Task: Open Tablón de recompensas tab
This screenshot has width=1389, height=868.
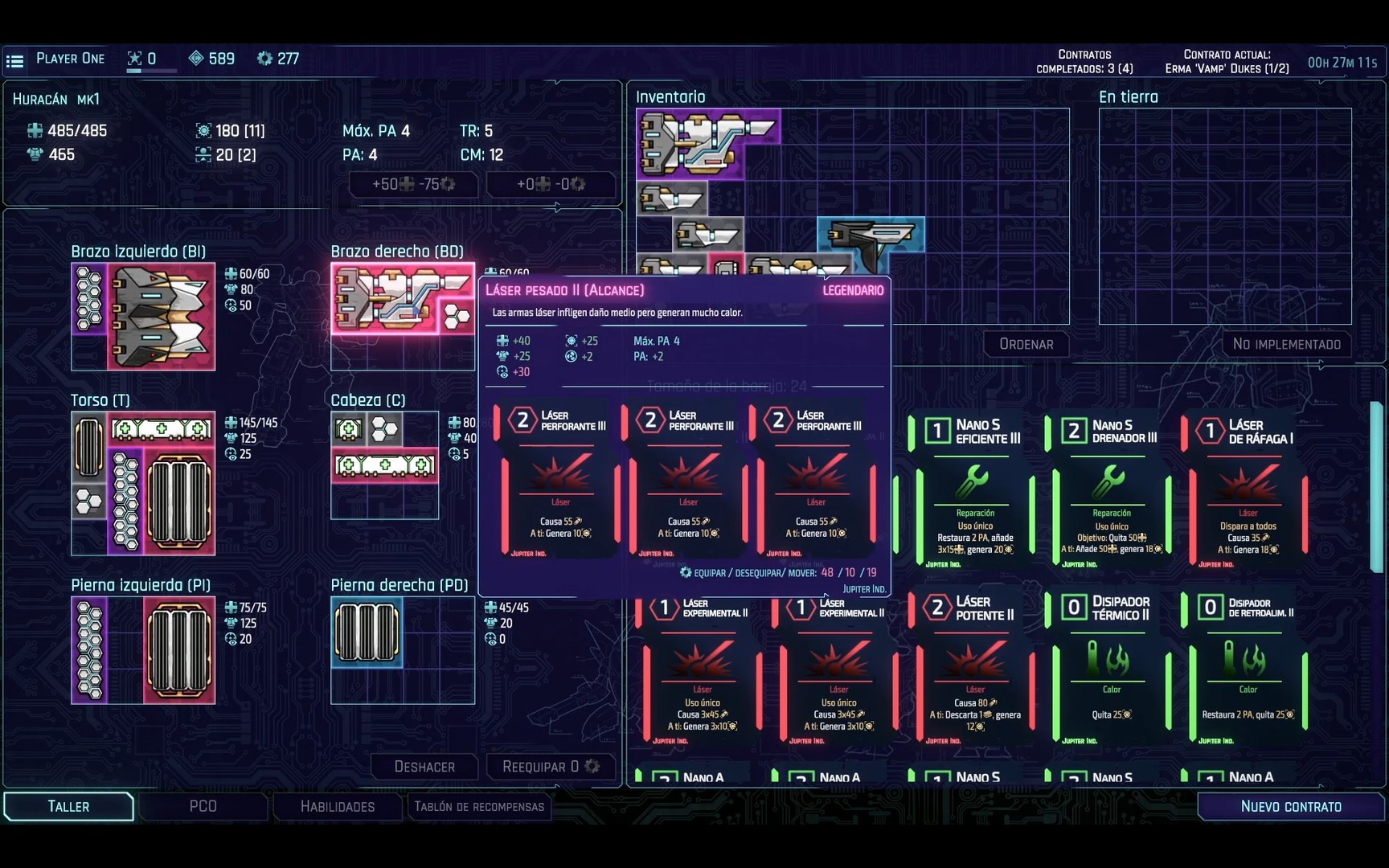Action: [479, 806]
